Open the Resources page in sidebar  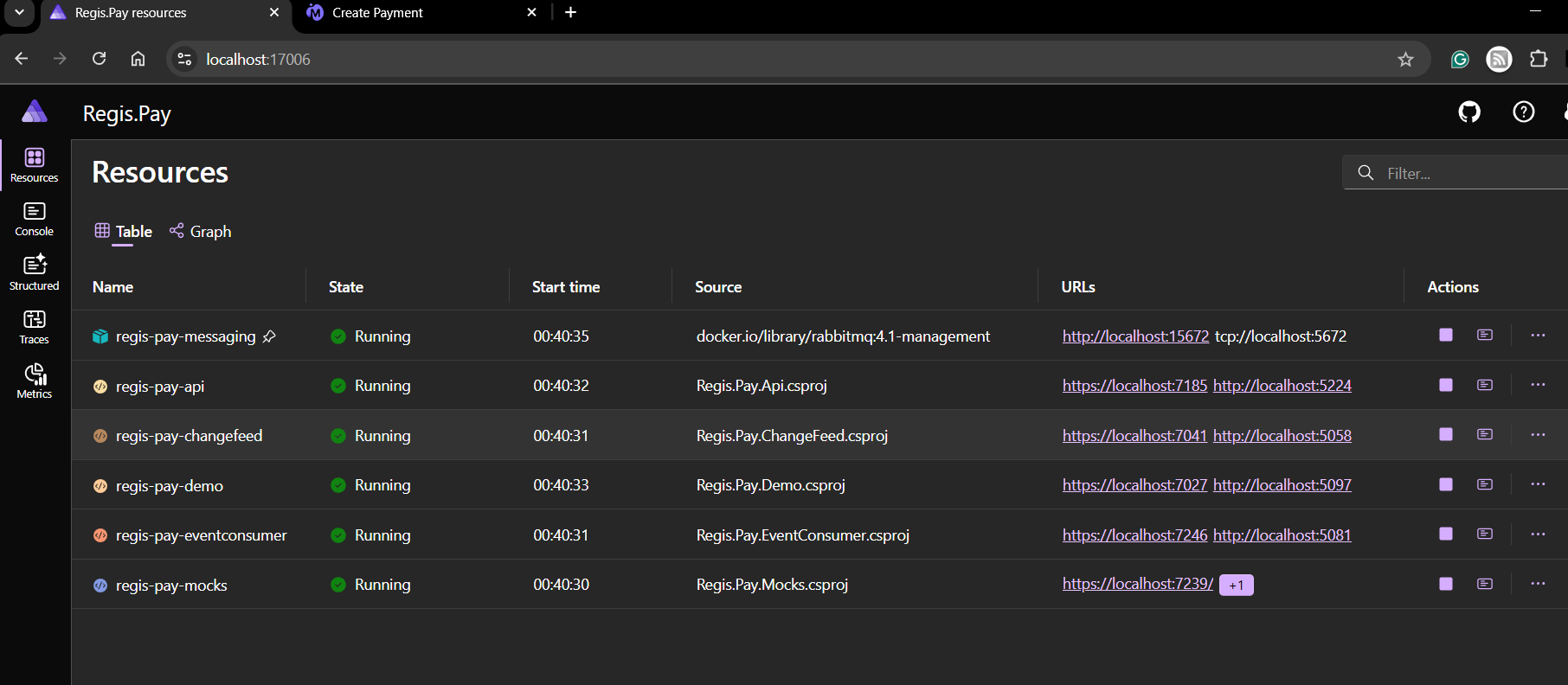35,165
